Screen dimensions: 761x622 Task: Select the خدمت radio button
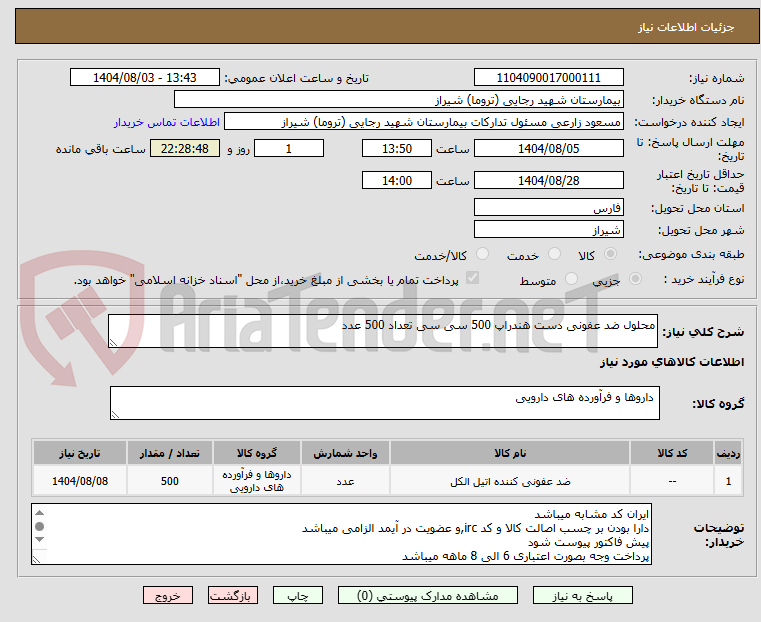click(x=554, y=254)
